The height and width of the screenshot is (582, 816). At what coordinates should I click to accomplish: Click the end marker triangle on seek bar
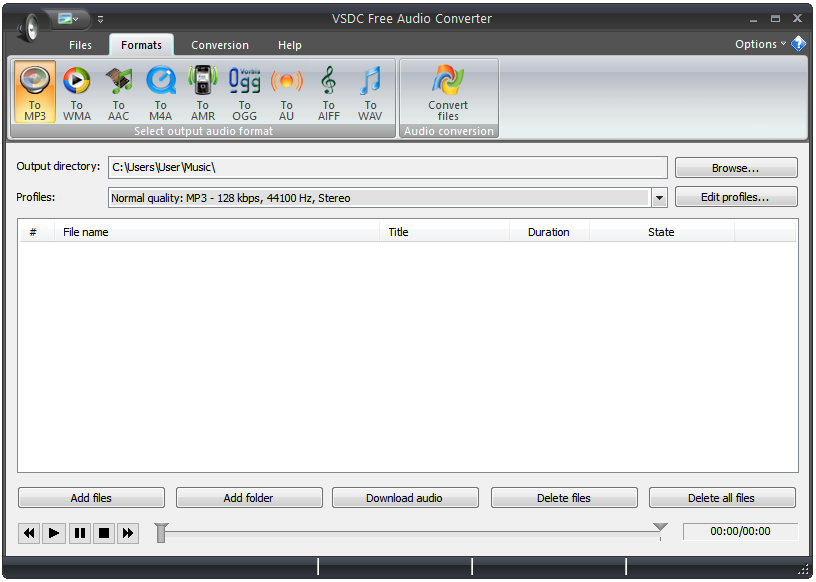660,527
